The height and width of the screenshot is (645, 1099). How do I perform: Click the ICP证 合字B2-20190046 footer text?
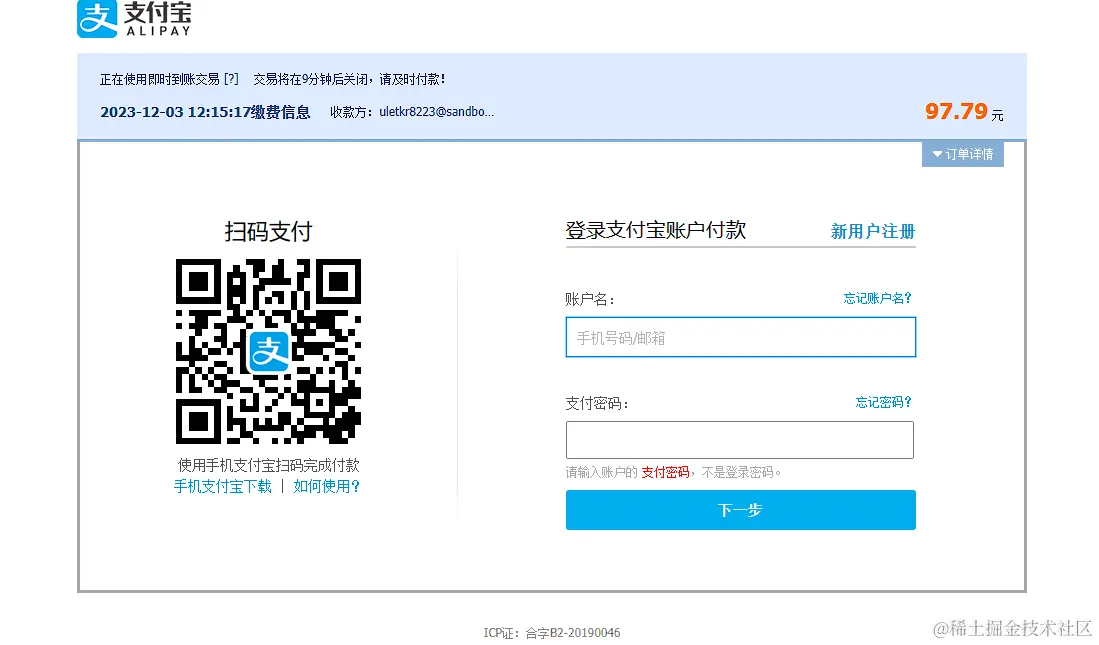pos(552,633)
